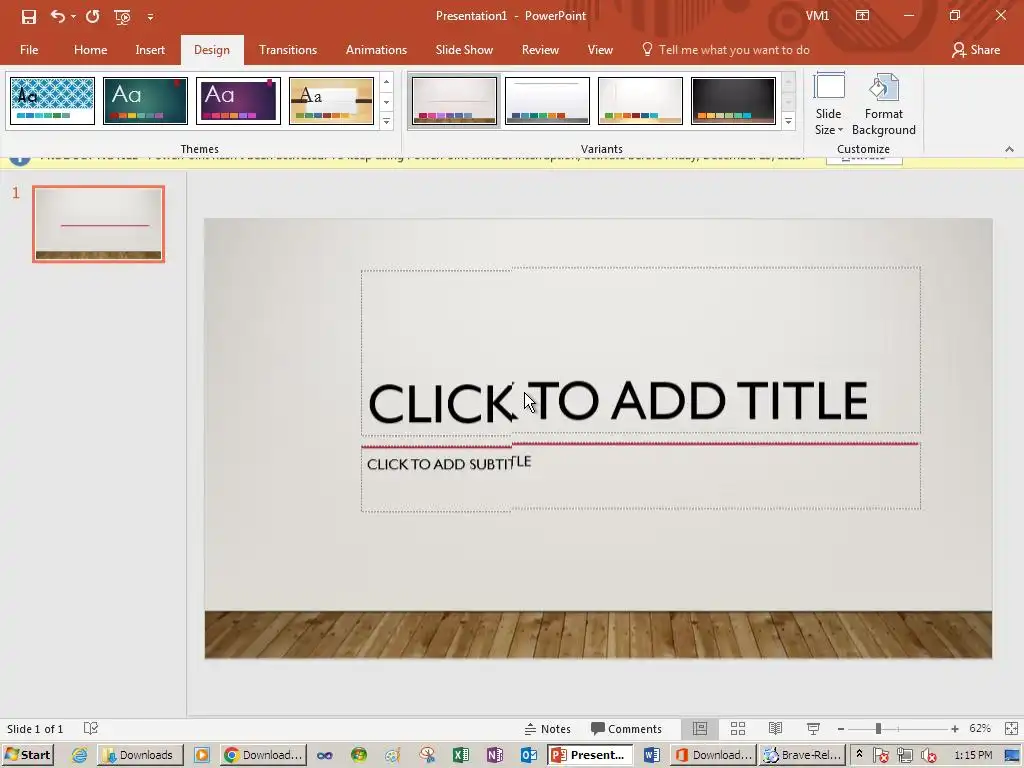
Task: Expand the Themes gallery More arrow
Action: coord(386,121)
